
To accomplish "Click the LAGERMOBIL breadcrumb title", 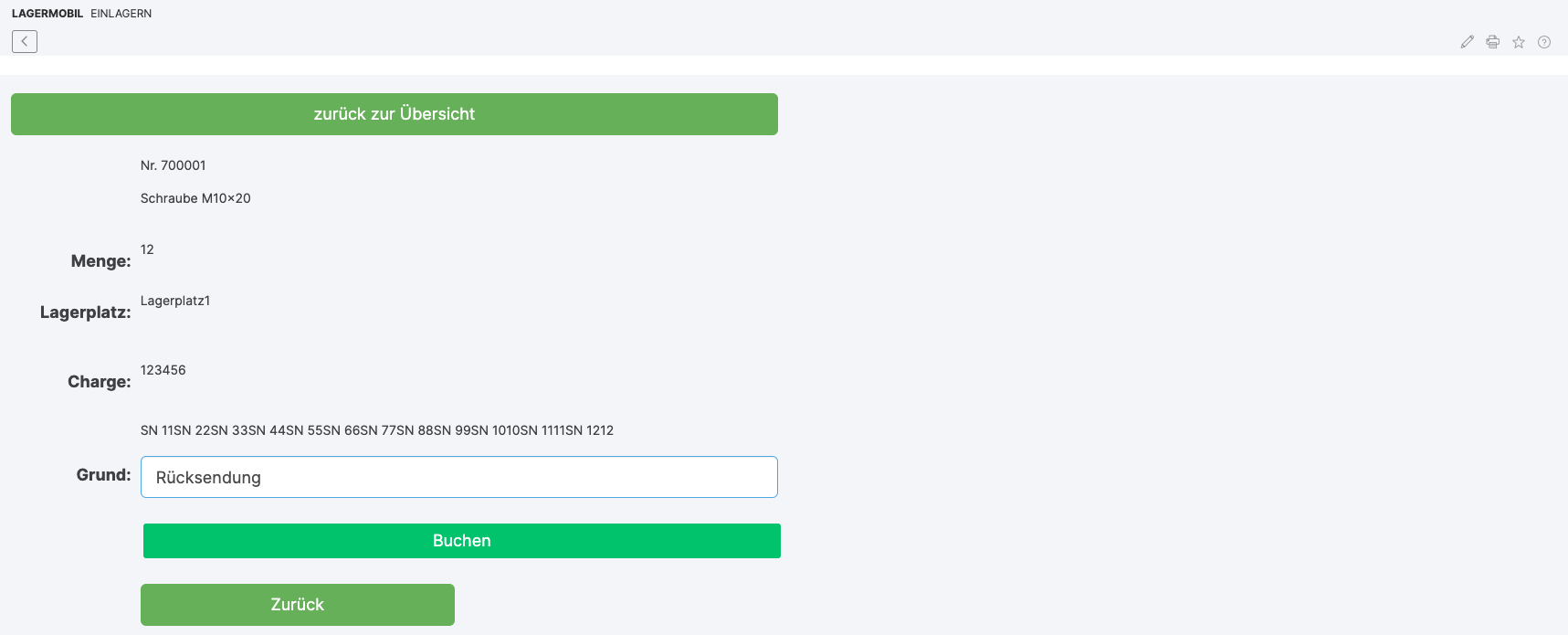I will (x=47, y=14).
